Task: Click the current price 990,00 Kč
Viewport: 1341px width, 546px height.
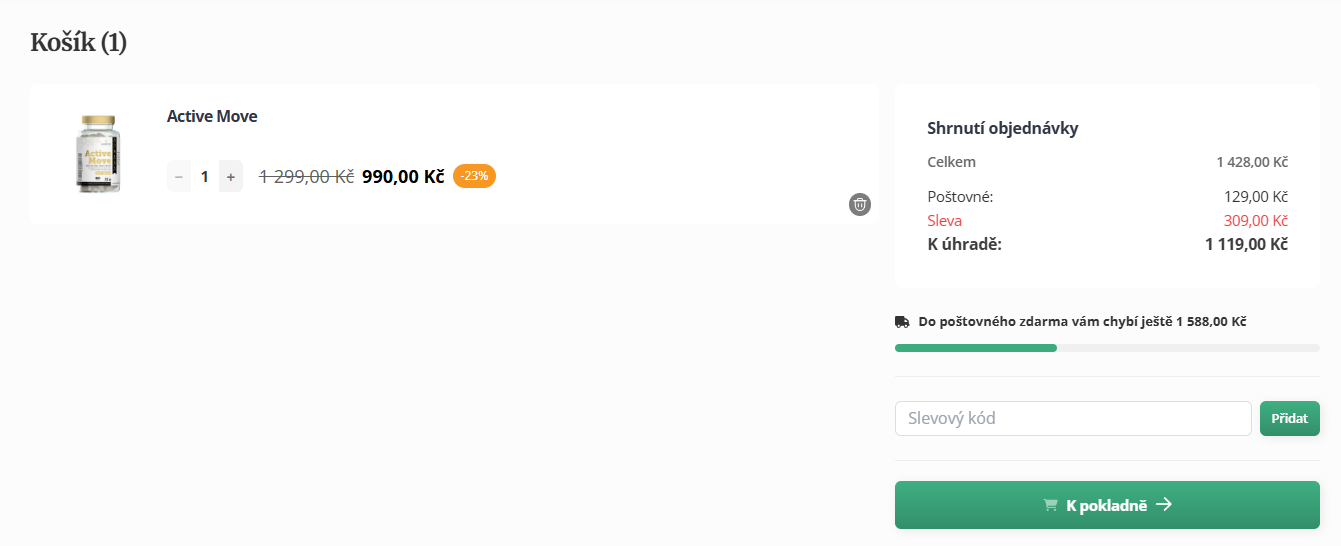Action: (x=403, y=176)
